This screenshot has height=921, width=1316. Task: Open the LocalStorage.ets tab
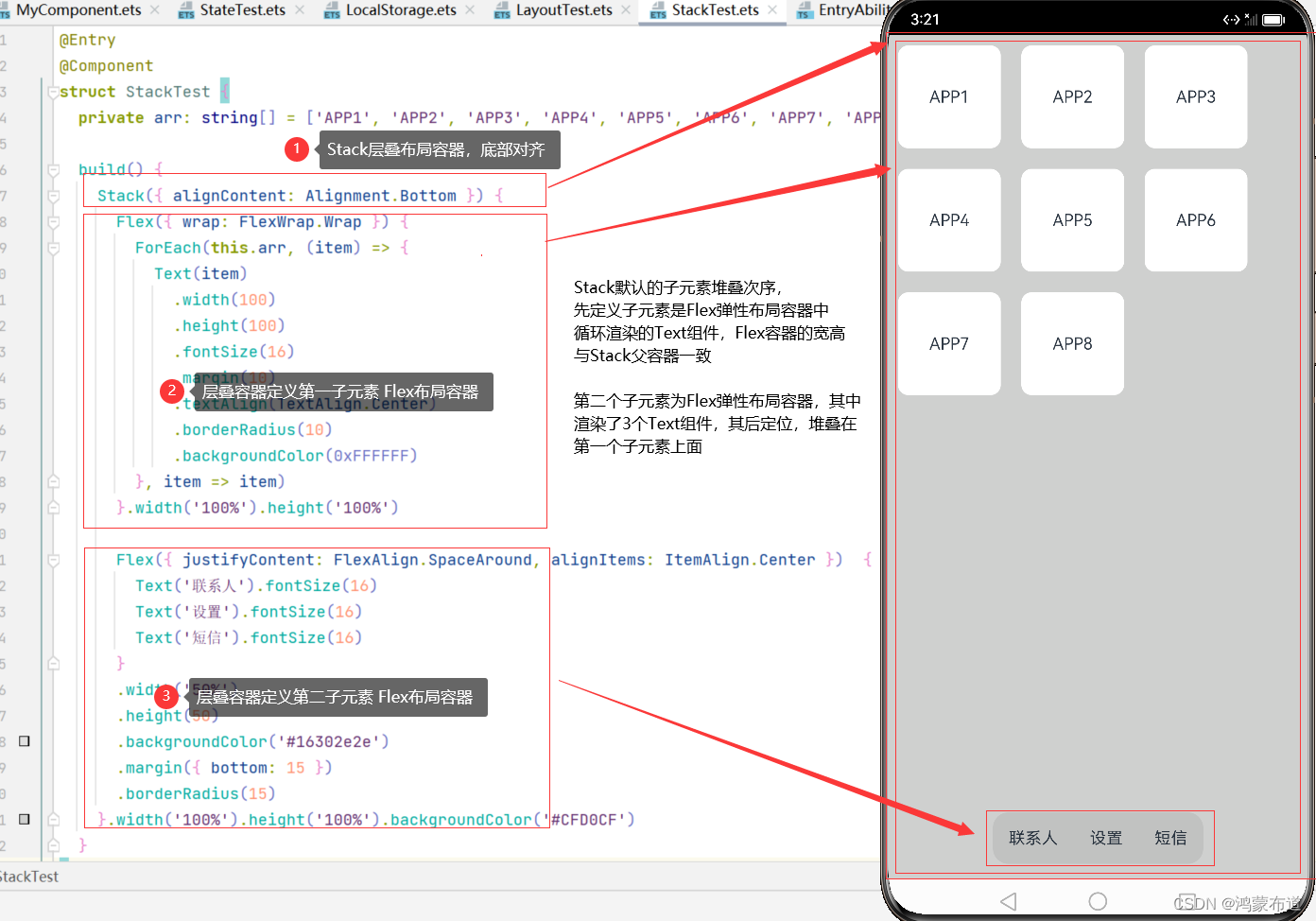pyautogui.click(x=401, y=10)
